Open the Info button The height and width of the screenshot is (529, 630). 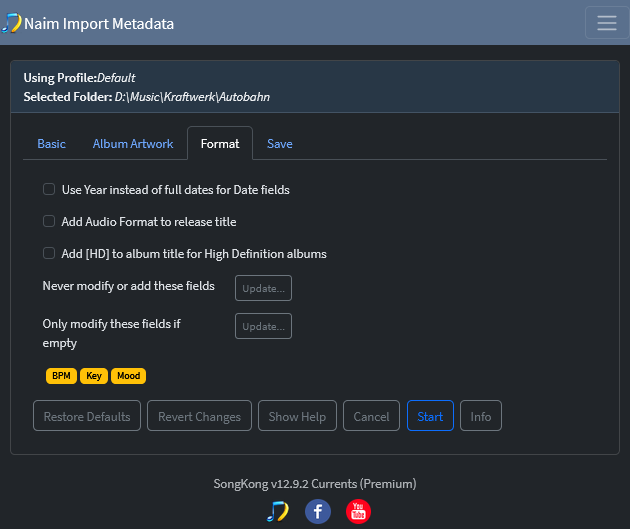[481, 416]
